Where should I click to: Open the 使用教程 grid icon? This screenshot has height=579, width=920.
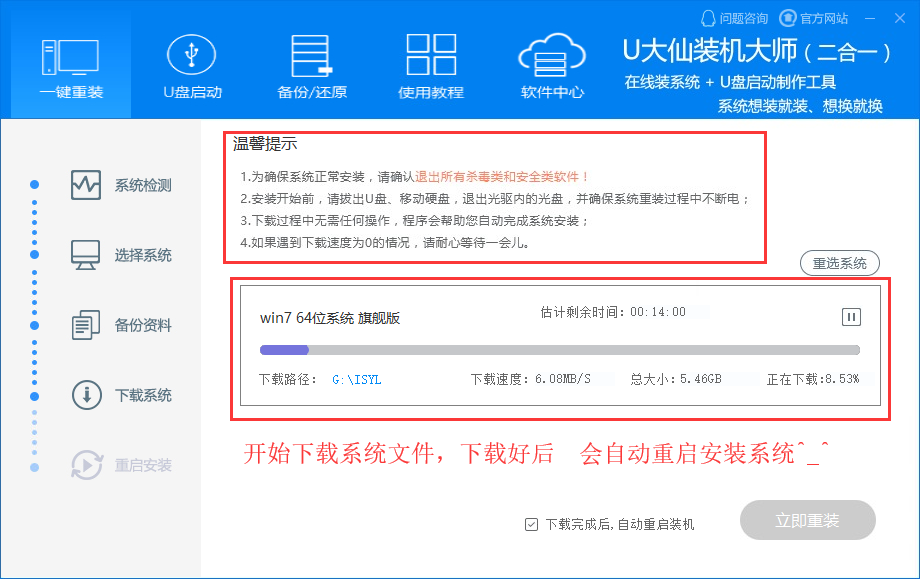tap(431, 55)
